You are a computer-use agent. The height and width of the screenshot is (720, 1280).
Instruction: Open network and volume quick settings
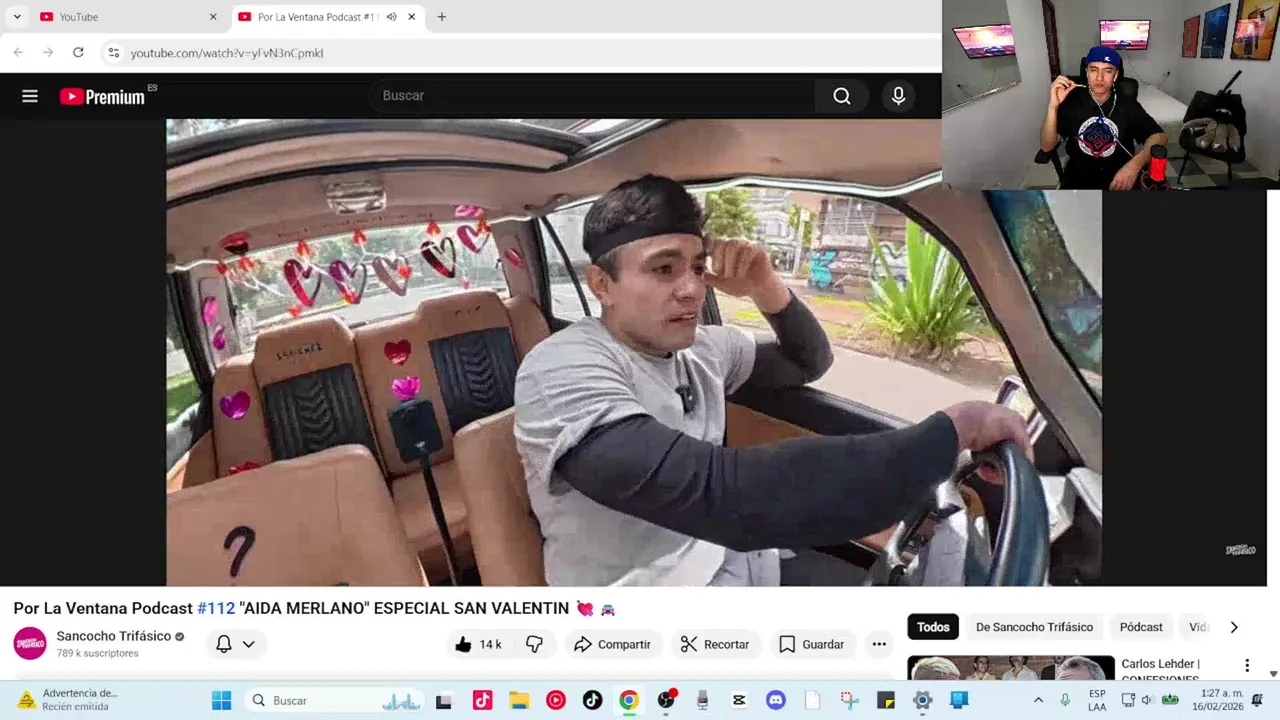tap(1148, 701)
